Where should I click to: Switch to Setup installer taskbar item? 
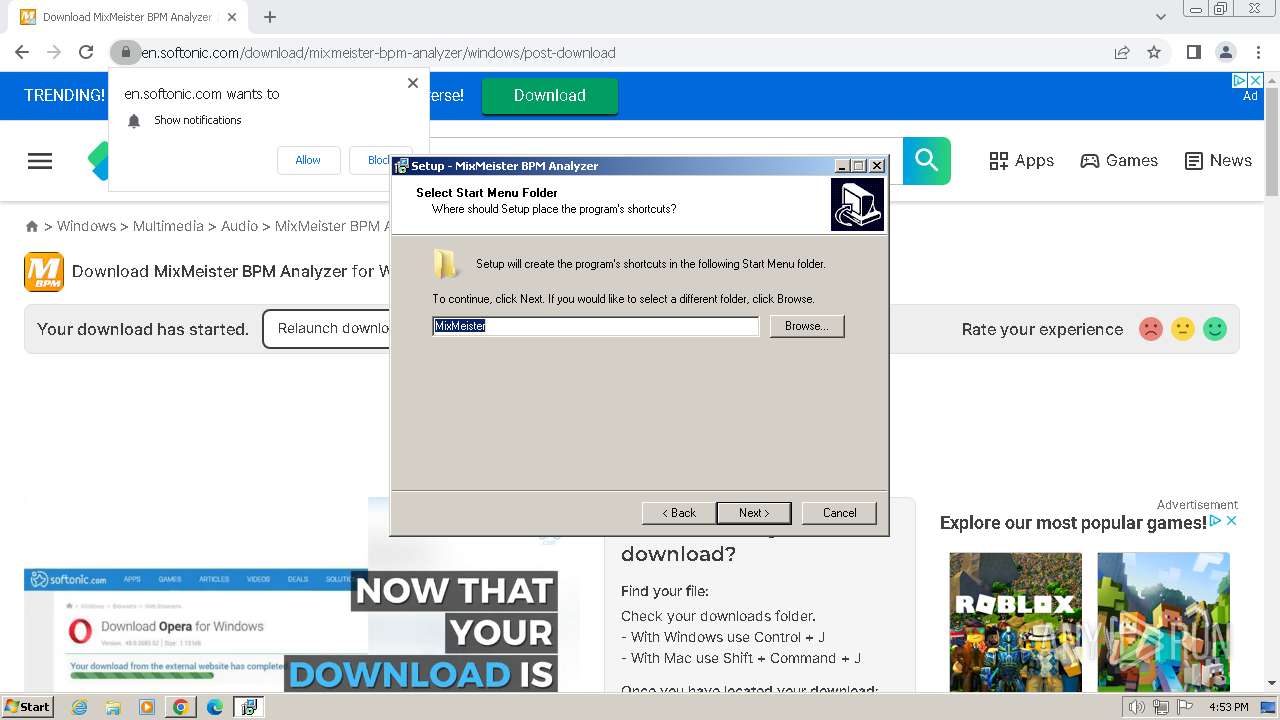[x=249, y=707]
